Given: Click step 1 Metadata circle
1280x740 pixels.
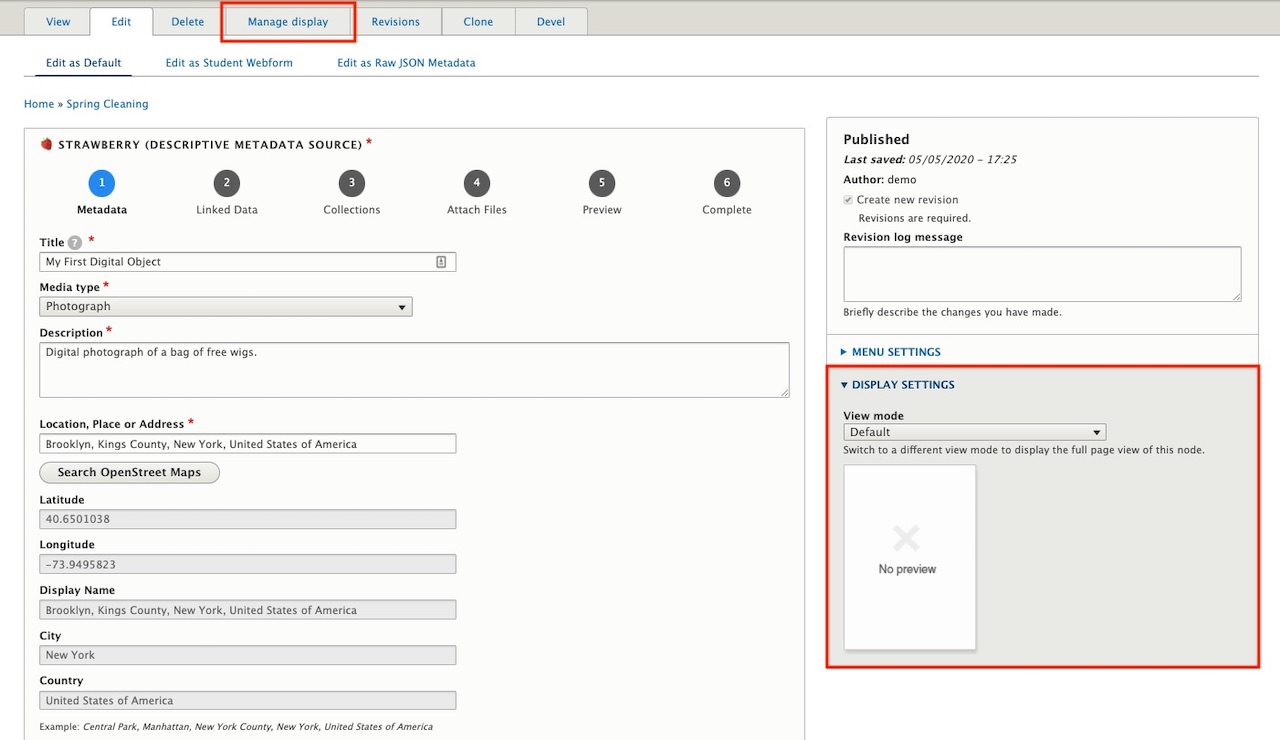Looking at the screenshot, I should click(x=101, y=183).
